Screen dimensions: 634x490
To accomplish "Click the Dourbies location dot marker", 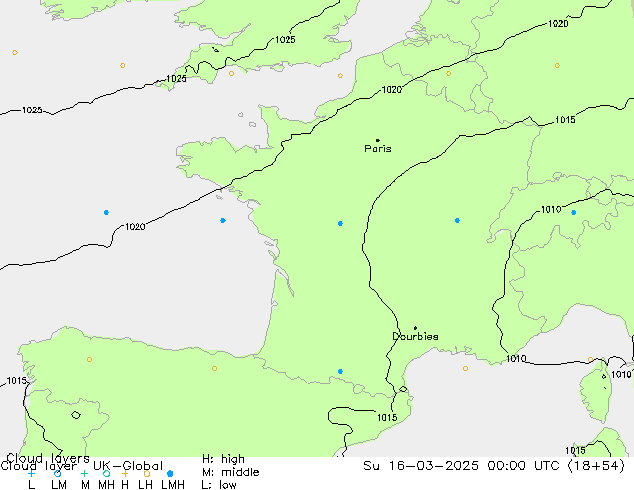I will pyautogui.click(x=415, y=328).
